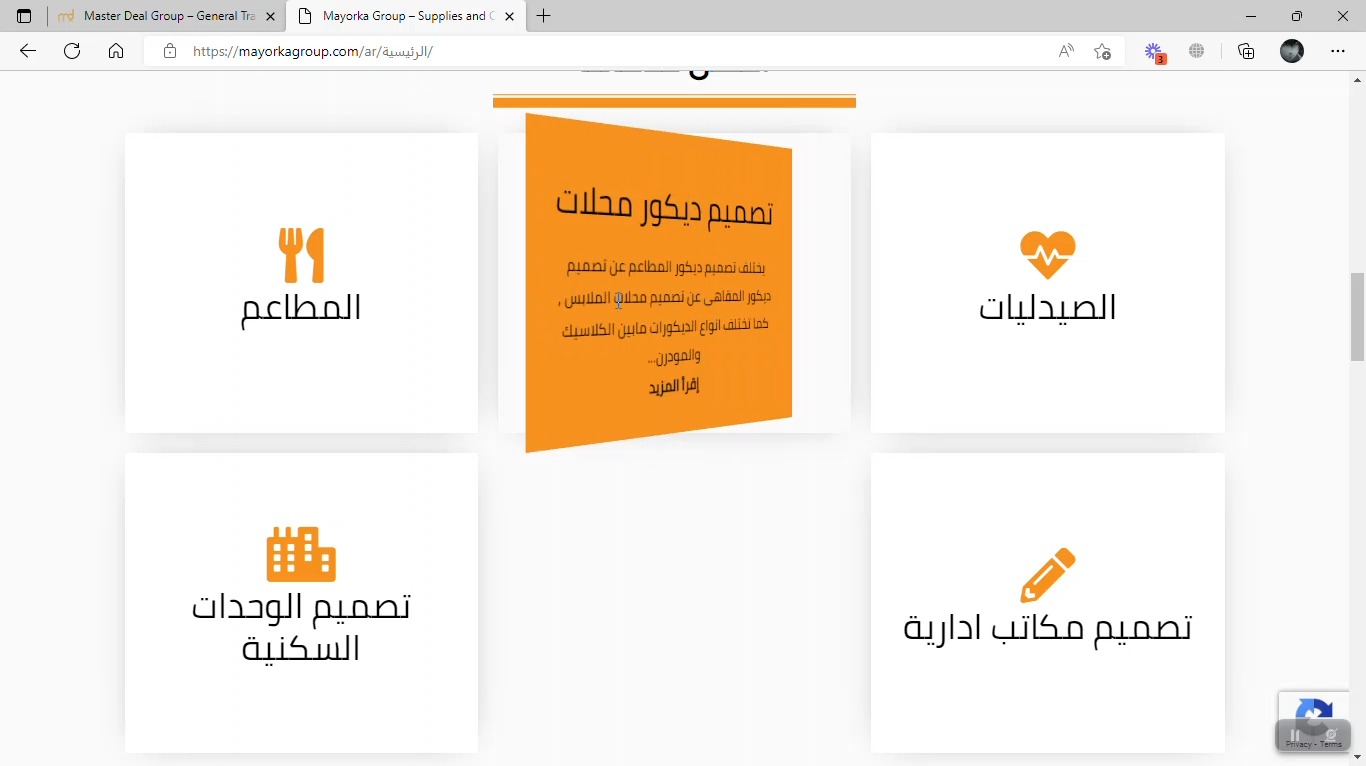Refresh the current page

click(x=72, y=51)
